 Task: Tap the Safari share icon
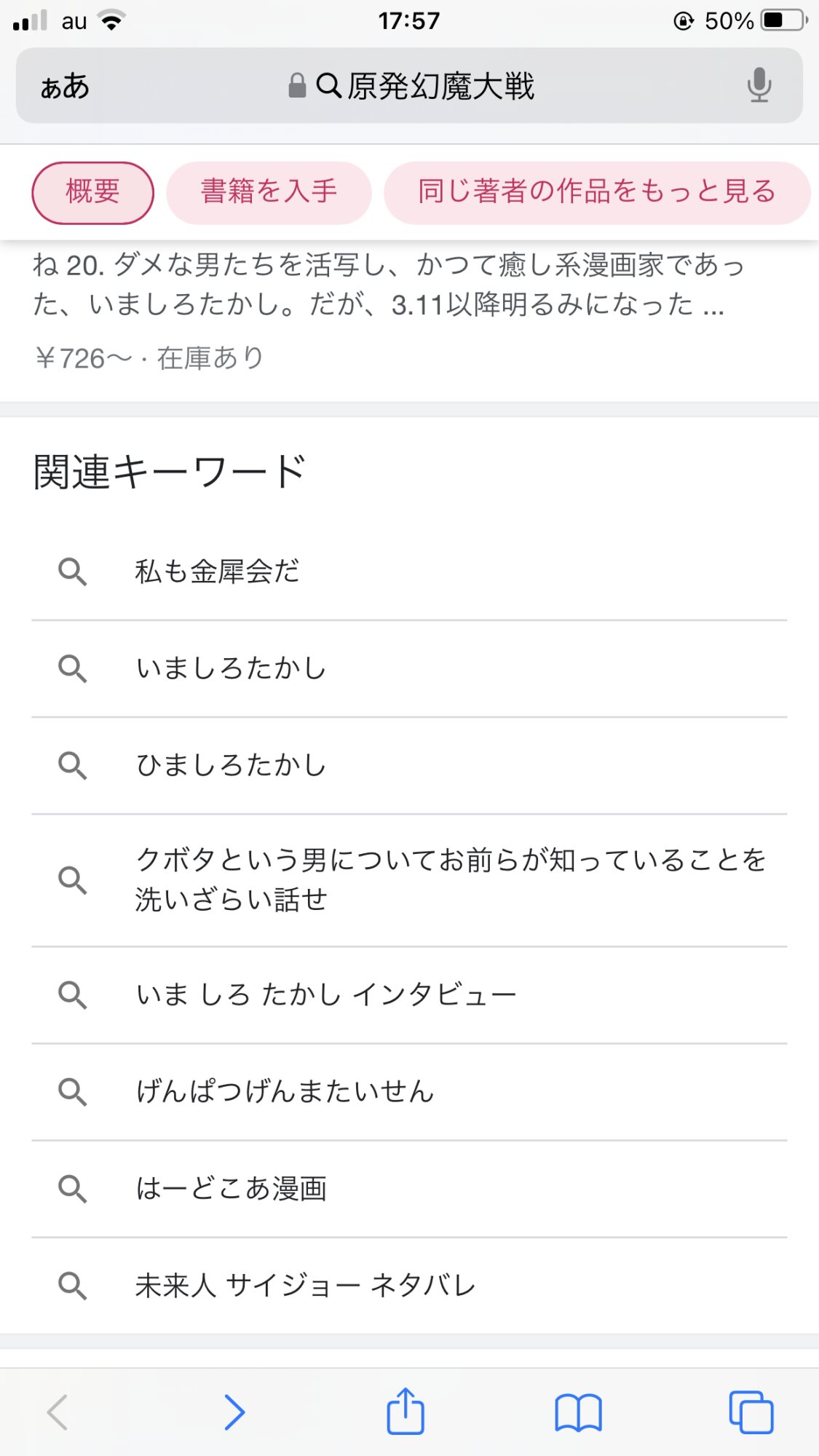[x=405, y=1412]
